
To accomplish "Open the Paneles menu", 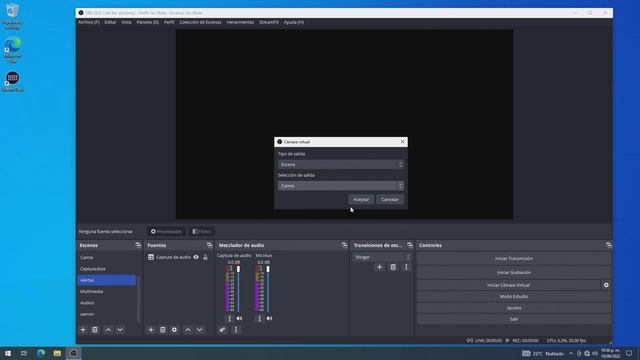I will [x=147, y=22].
